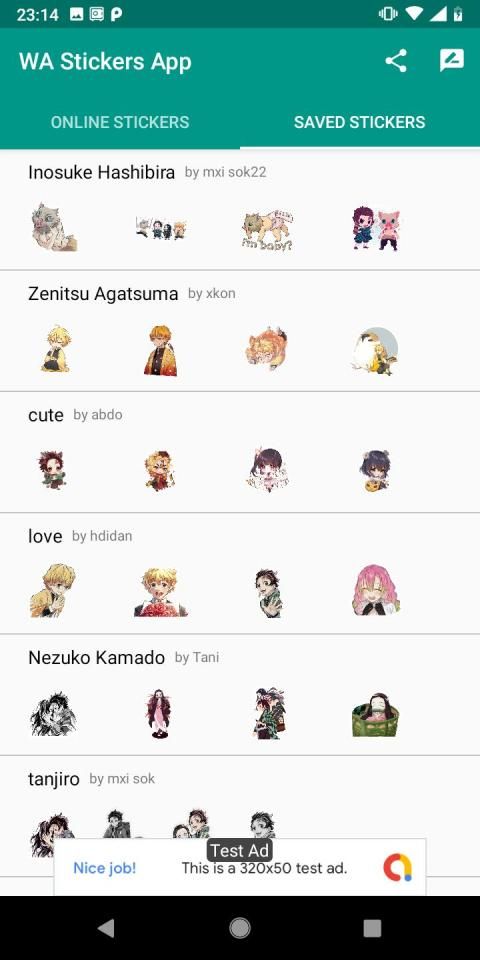Viewport: 480px width, 960px height.
Task: Tap the "I'm baby?" boar sticker
Action: pyautogui.click(x=268, y=230)
